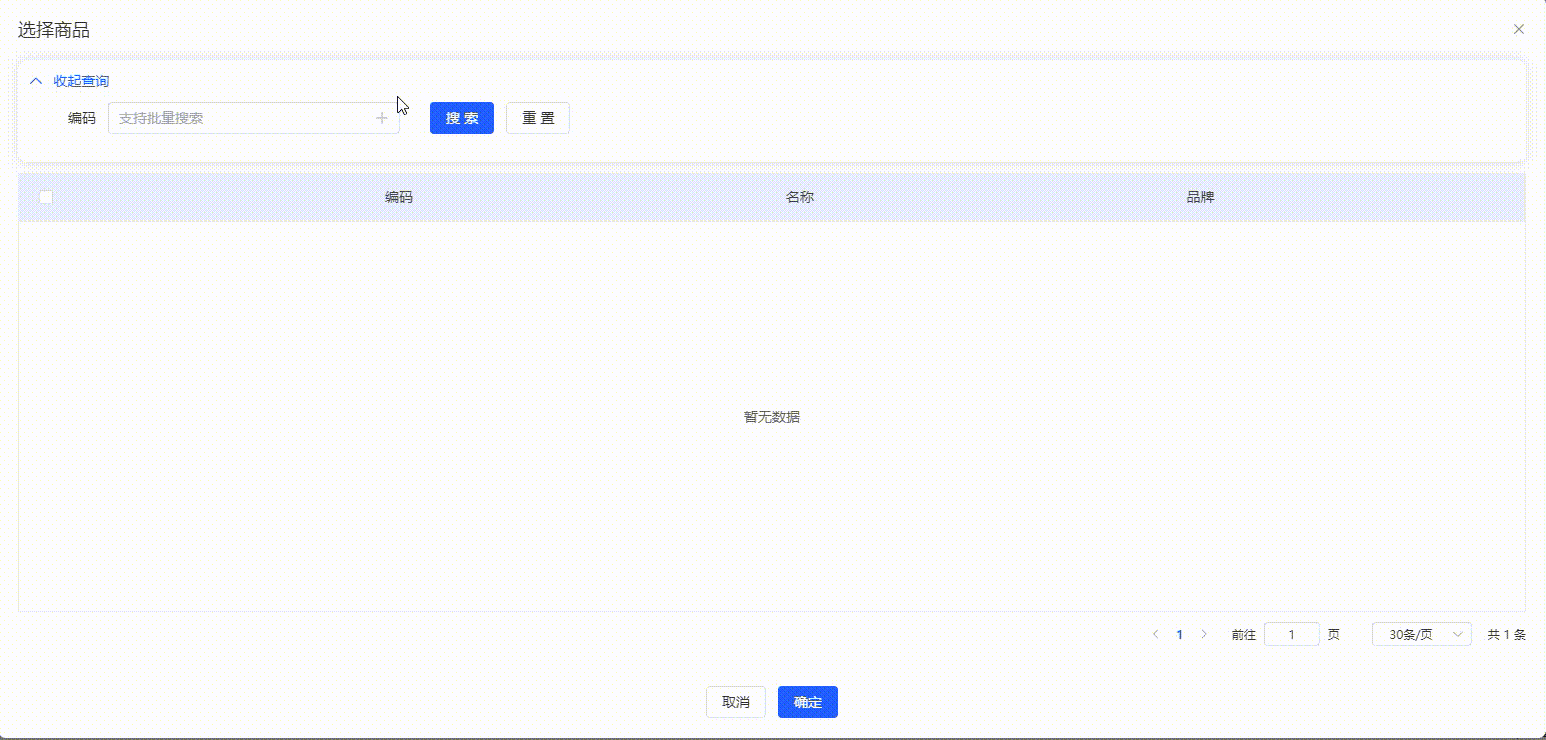Click the 编码 batch search input field

[240, 117]
